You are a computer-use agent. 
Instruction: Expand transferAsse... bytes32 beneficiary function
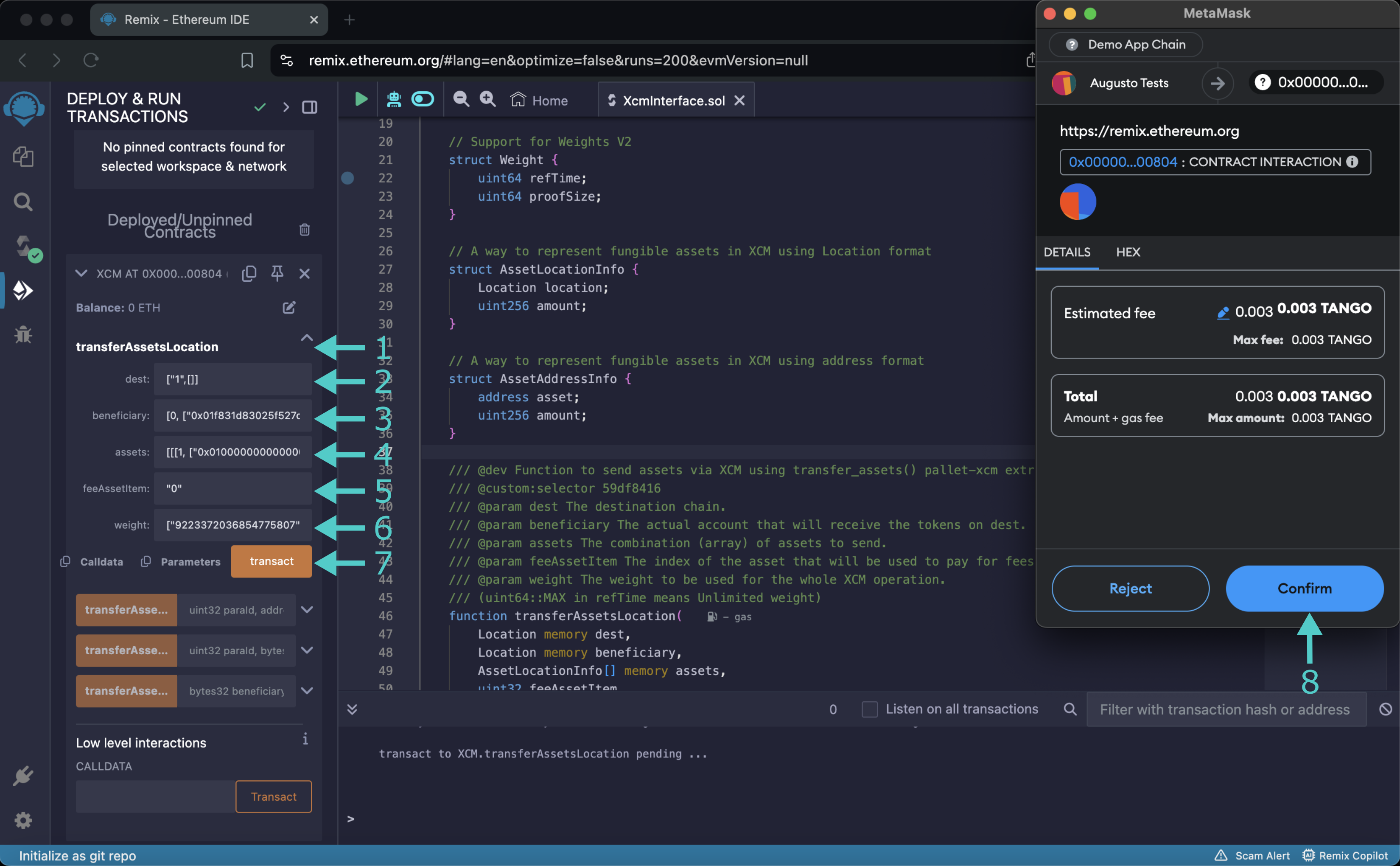(x=307, y=691)
